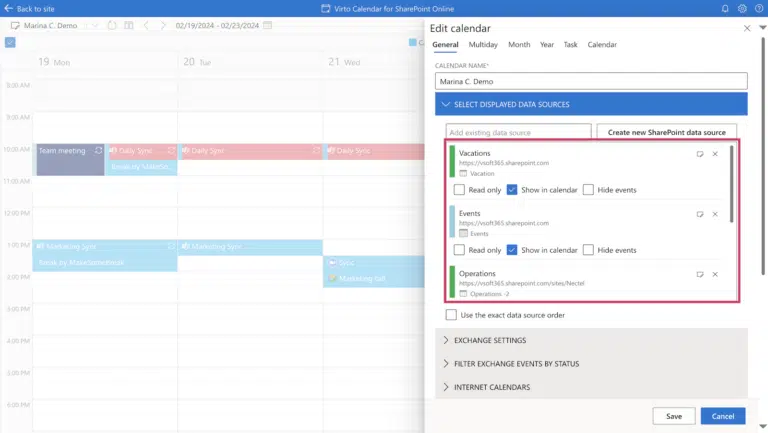Click the Edit panel scroll down arrow
The image size is (768, 433).
pos(763,426)
